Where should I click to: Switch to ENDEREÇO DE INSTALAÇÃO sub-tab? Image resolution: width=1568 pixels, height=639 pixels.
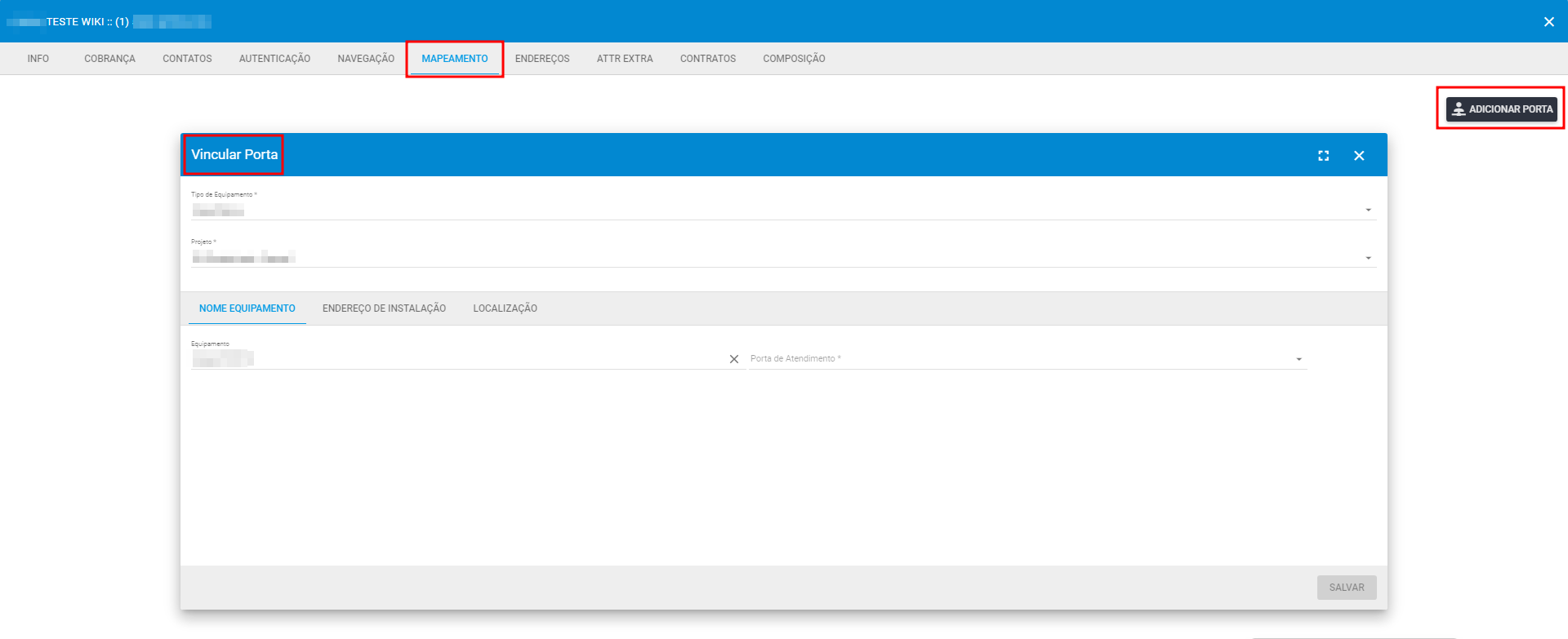384,308
